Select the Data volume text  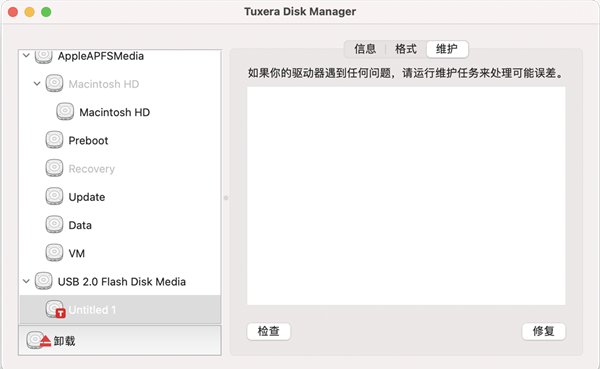coord(80,225)
